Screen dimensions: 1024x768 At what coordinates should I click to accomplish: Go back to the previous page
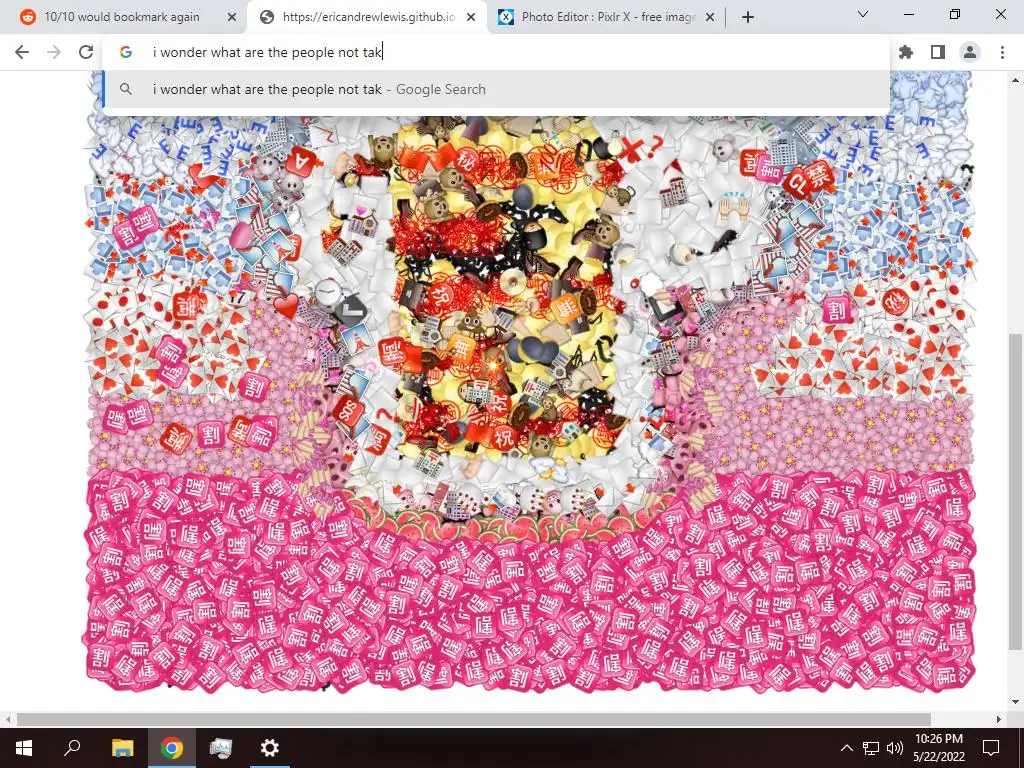pos(22,52)
